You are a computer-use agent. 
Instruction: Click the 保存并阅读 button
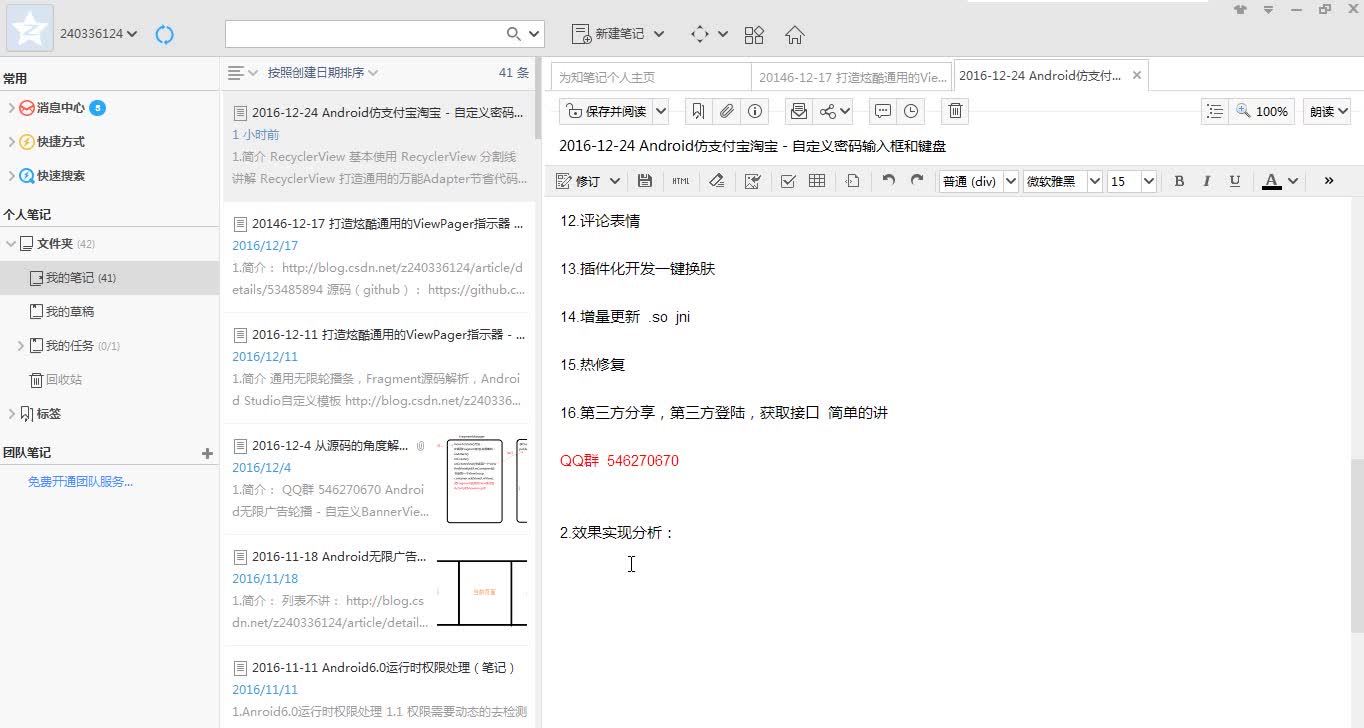pyautogui.click(x=606, y=111)
